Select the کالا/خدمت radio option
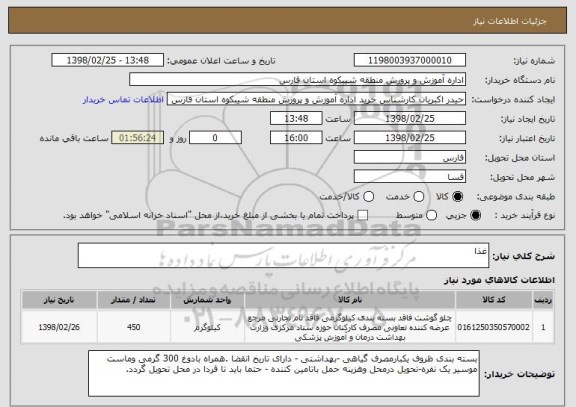 click(368, 197)
